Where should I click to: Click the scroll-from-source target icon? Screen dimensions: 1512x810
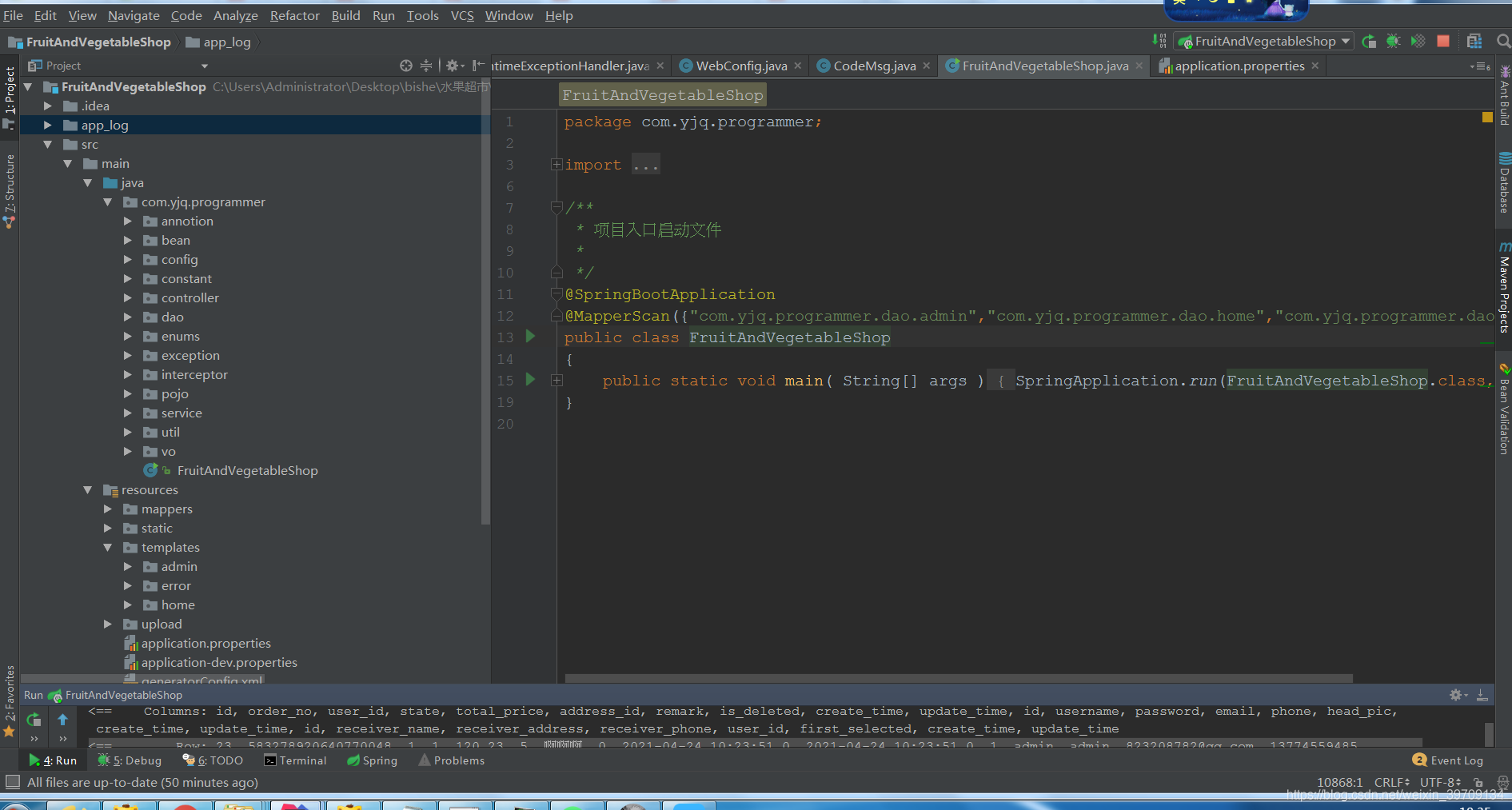(406, 66)
